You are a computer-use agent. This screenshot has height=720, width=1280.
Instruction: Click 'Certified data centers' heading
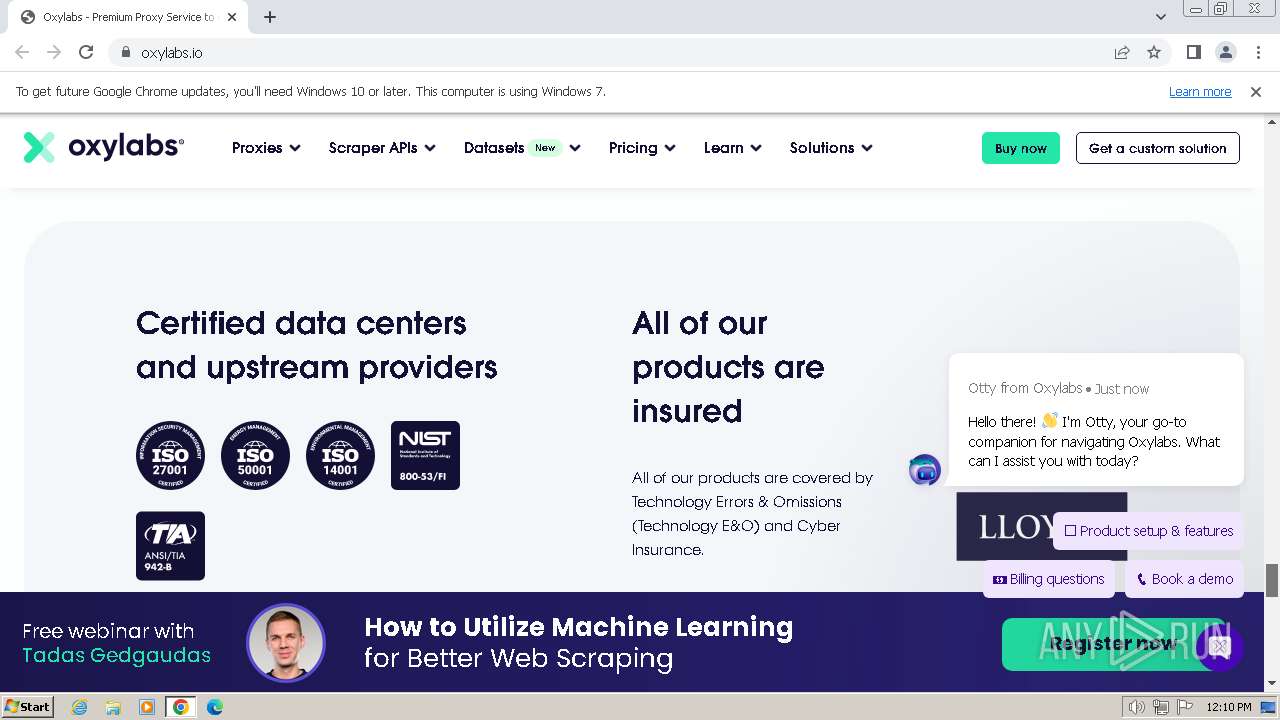(316, 345)
